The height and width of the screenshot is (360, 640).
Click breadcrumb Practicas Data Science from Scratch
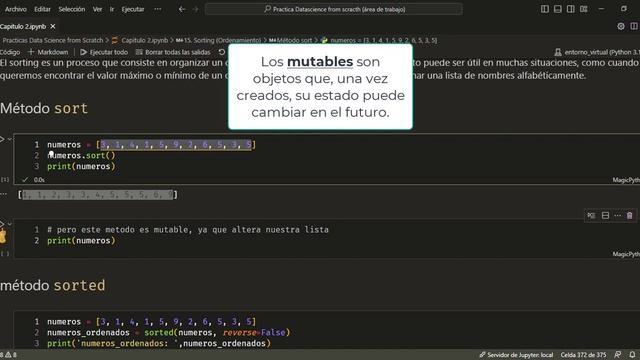coord(53,40)
